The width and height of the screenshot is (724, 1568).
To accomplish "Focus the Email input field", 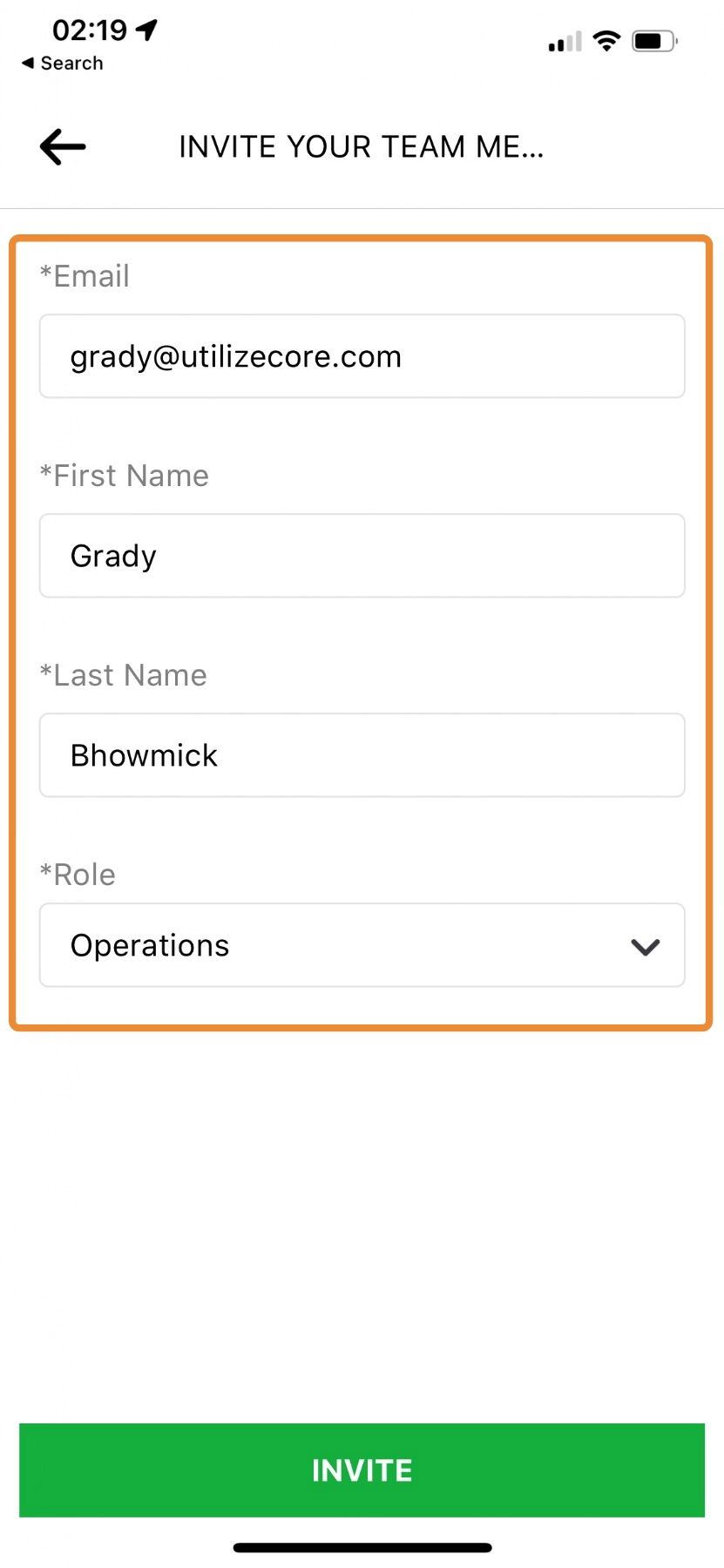I will (x=362, y=356).
